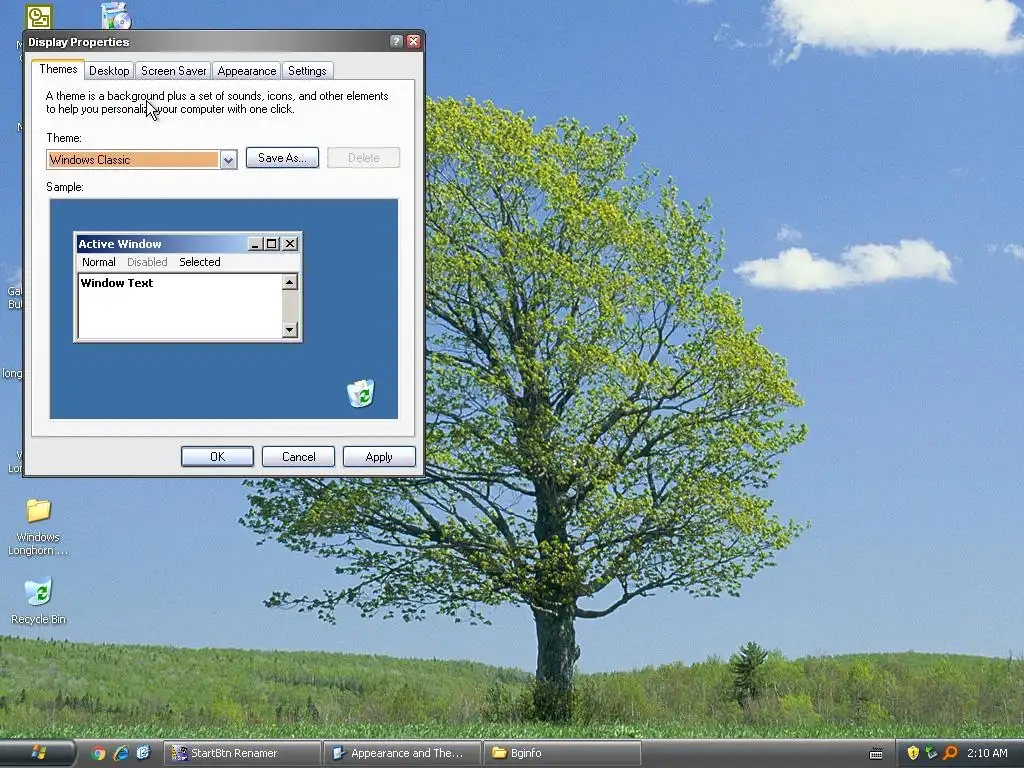This screenshot has width=1024, height=768.
Task: Open the Bginfo taskbar window
Action: click(x=562, y=753)
